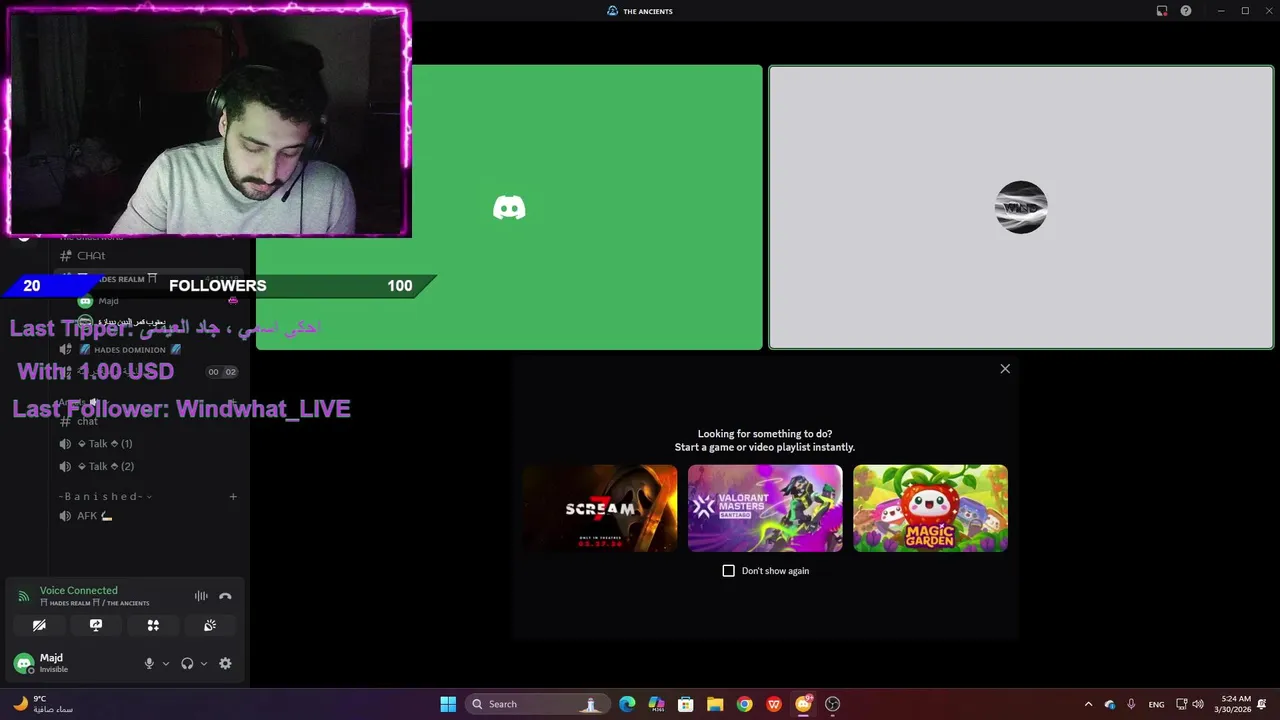
Task: Start an activity from voice panel
Action: coord(153,625)
